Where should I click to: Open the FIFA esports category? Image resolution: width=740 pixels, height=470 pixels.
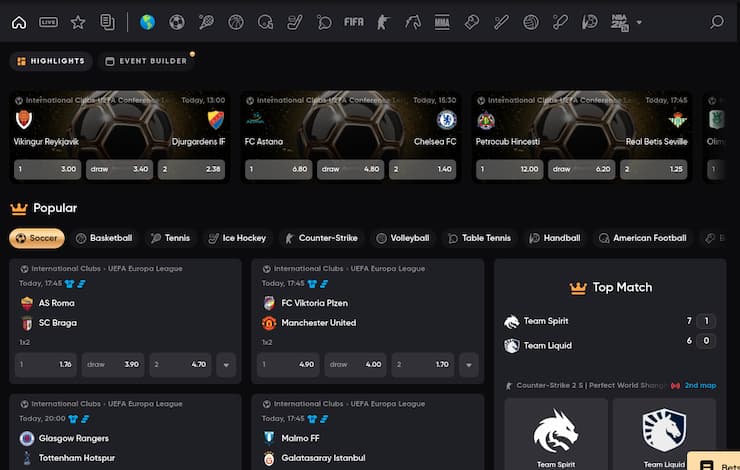coord(353,22)
